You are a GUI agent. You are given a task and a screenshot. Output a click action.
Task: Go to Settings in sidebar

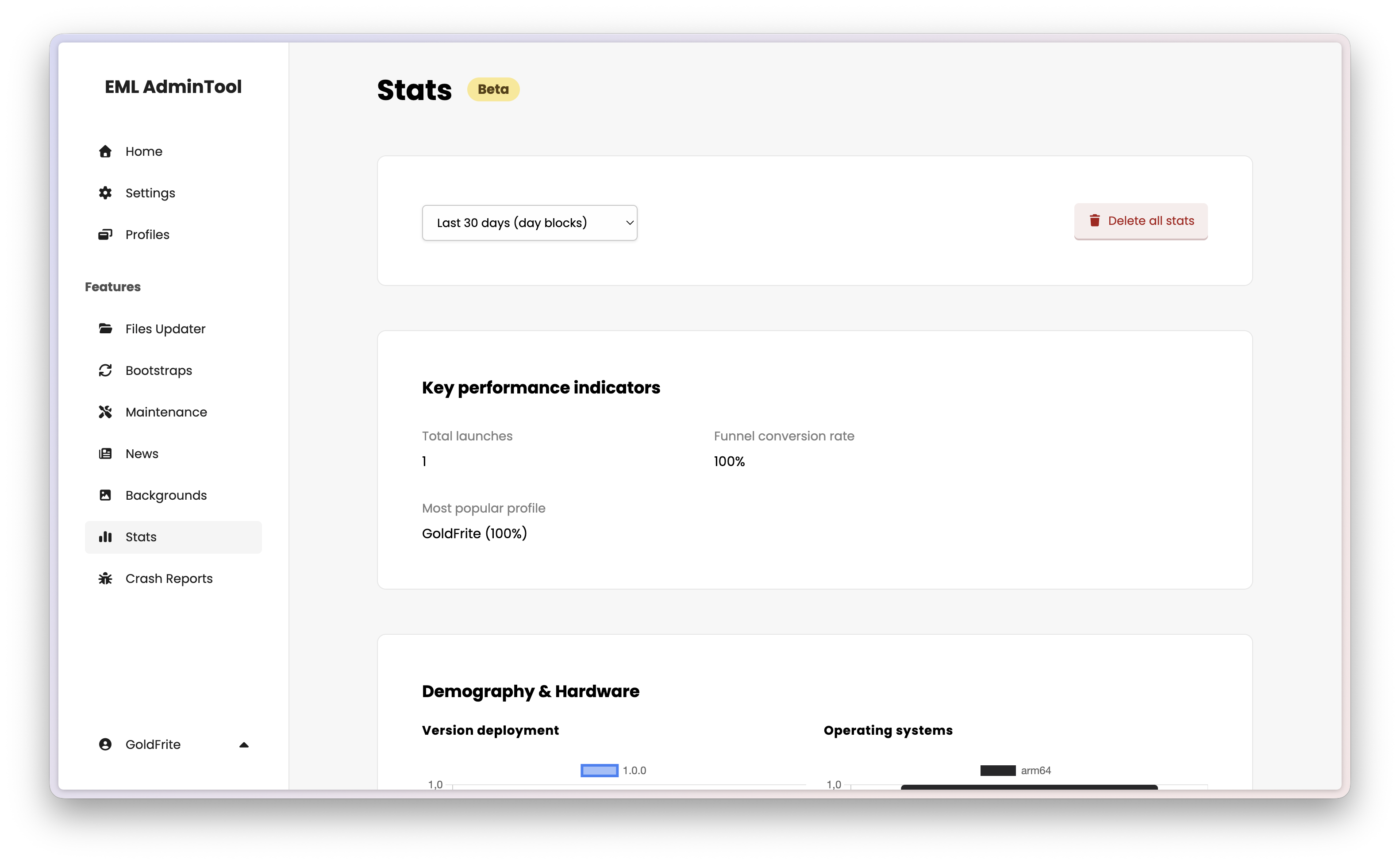coord(173,193)
